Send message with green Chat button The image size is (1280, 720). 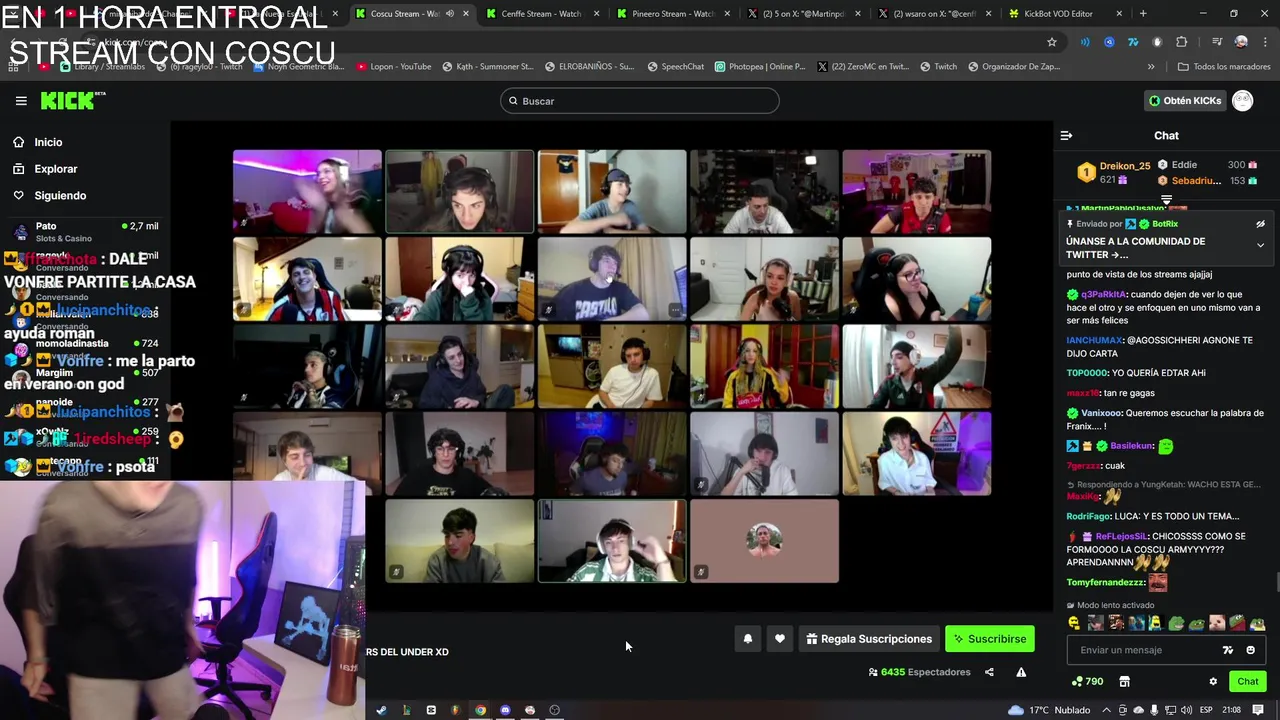pyautogui.click(x=1248, y=682)
